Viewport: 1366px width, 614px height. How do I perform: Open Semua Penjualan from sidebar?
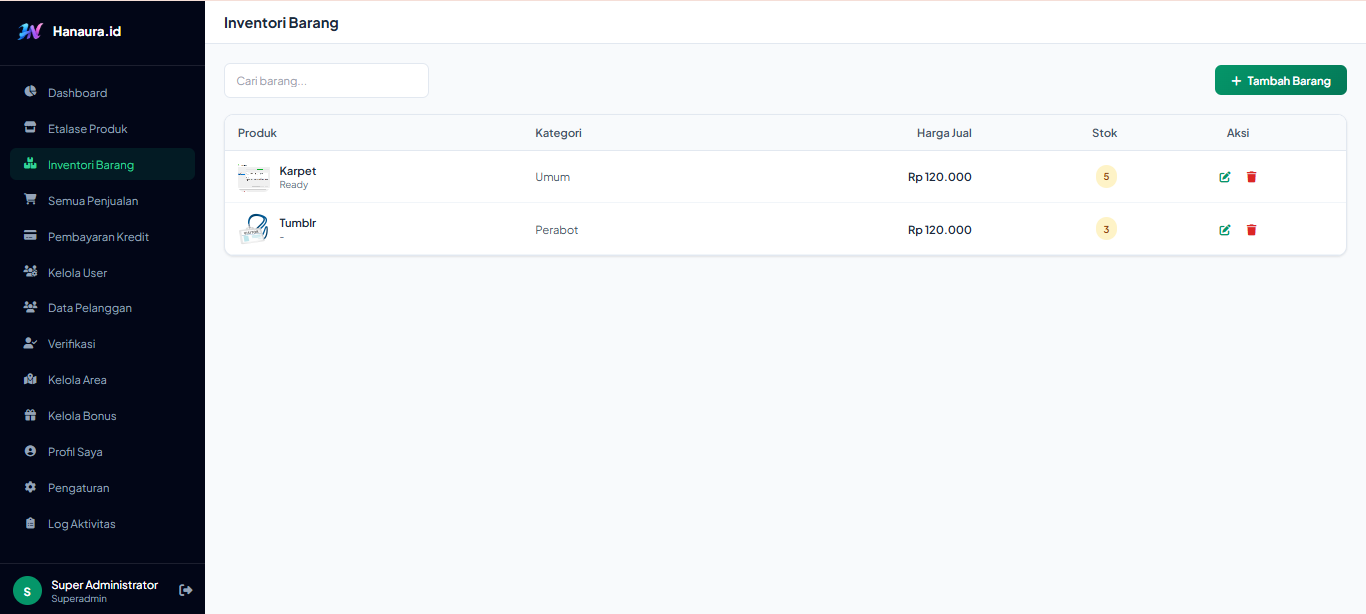[102, 201]
